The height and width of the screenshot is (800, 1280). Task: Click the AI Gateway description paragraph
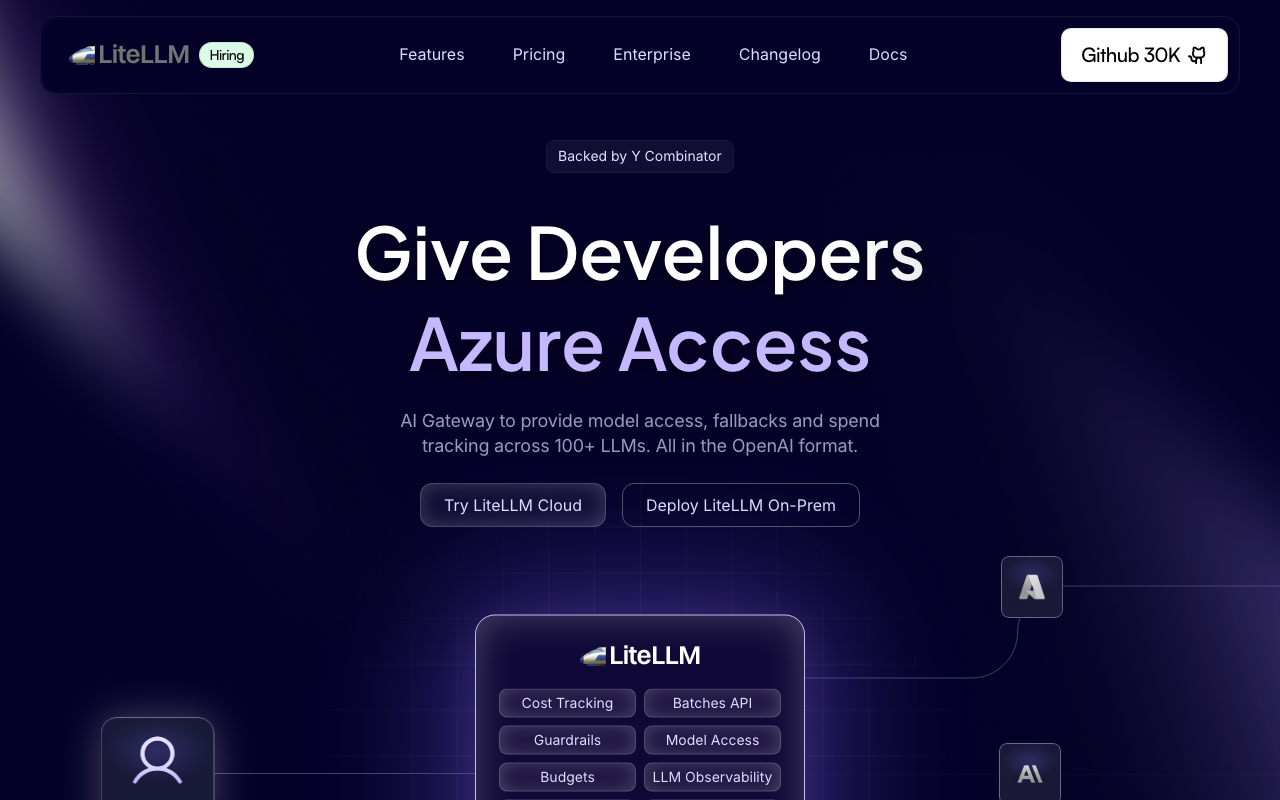coord(640,433)
